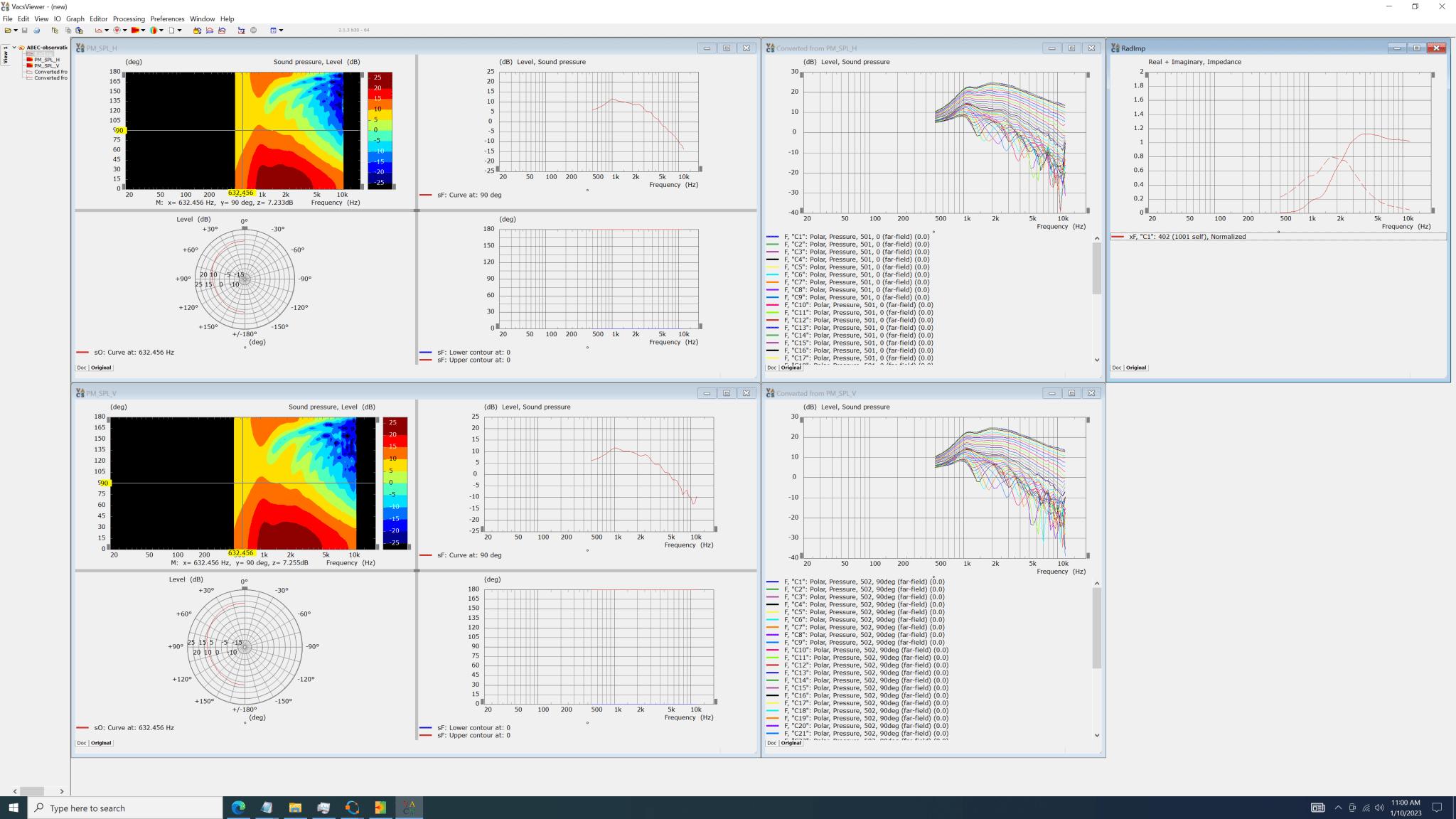
Task: Open dropdown arrow next to blank document icon
Action: (179, 31)
